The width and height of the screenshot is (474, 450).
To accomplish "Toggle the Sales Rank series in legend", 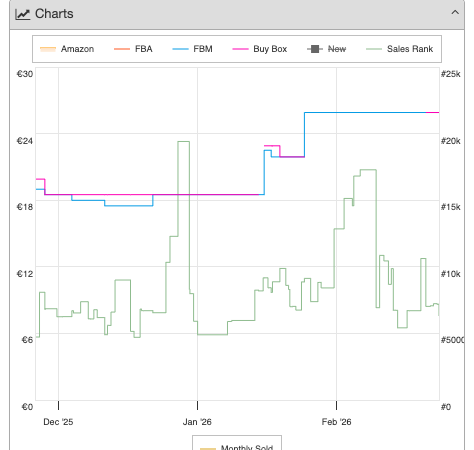I will pyautogui.click(x=399, y=49).
